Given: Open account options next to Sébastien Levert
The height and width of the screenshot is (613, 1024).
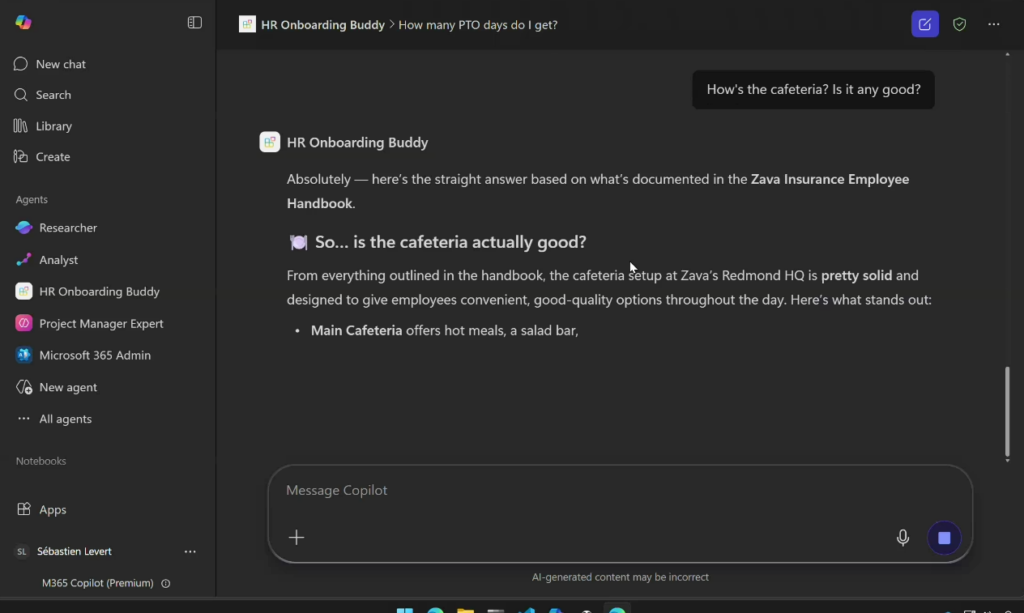Looking at the screenshot, I should pos(190,551).
